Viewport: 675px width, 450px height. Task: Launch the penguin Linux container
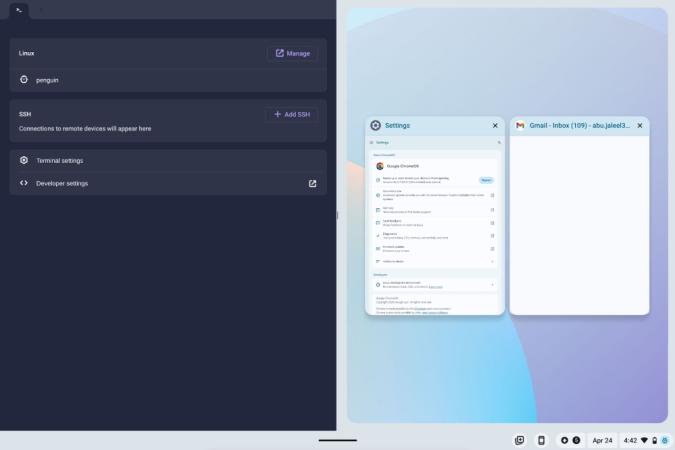[x=49, y=79]
